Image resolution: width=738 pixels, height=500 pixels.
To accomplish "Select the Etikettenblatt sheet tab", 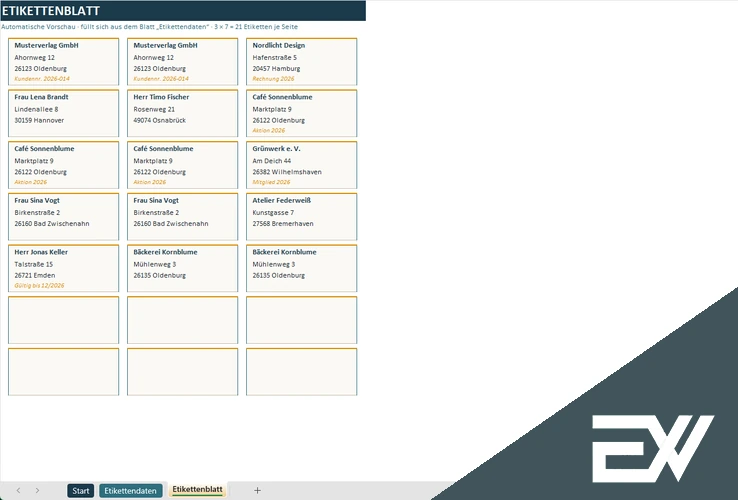I will [x=197, y=490].
